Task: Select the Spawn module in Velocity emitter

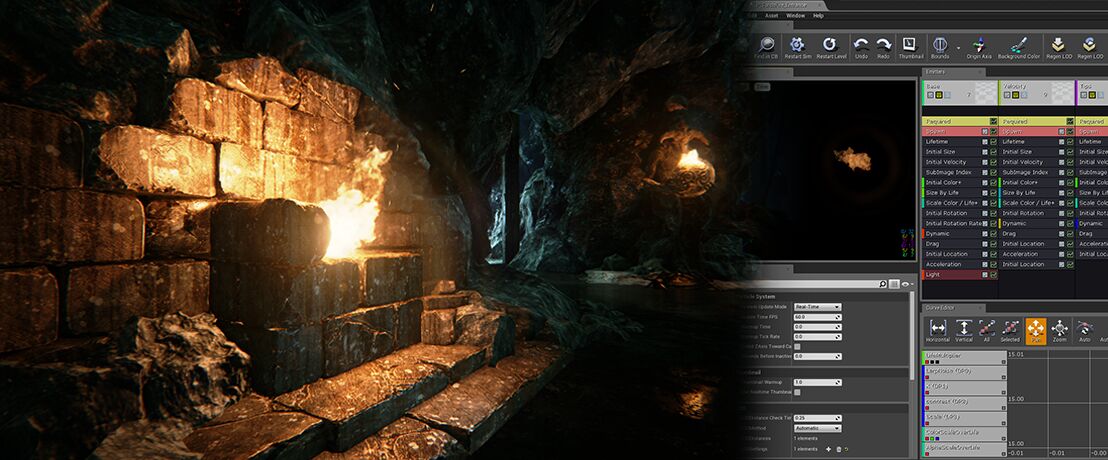Action: [x=1030, y=131]
